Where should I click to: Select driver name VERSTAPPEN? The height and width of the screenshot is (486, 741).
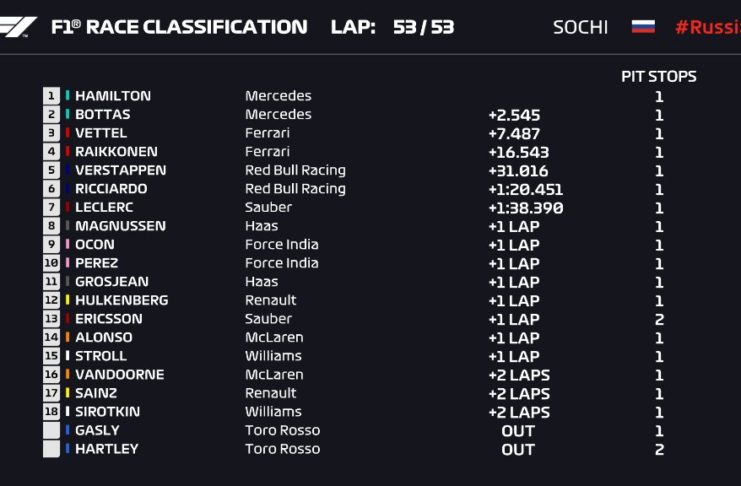(x=121, y=170)
